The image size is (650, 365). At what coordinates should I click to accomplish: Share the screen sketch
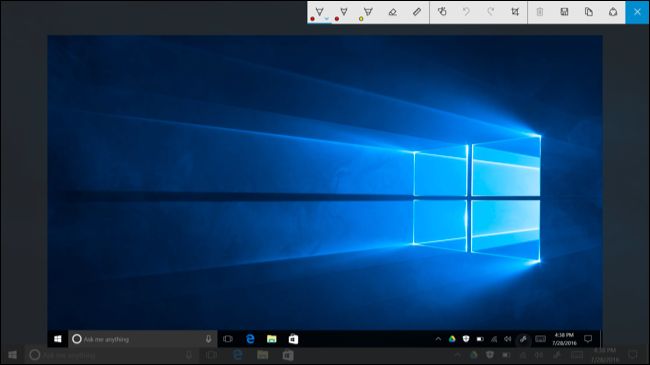(613, 12)
